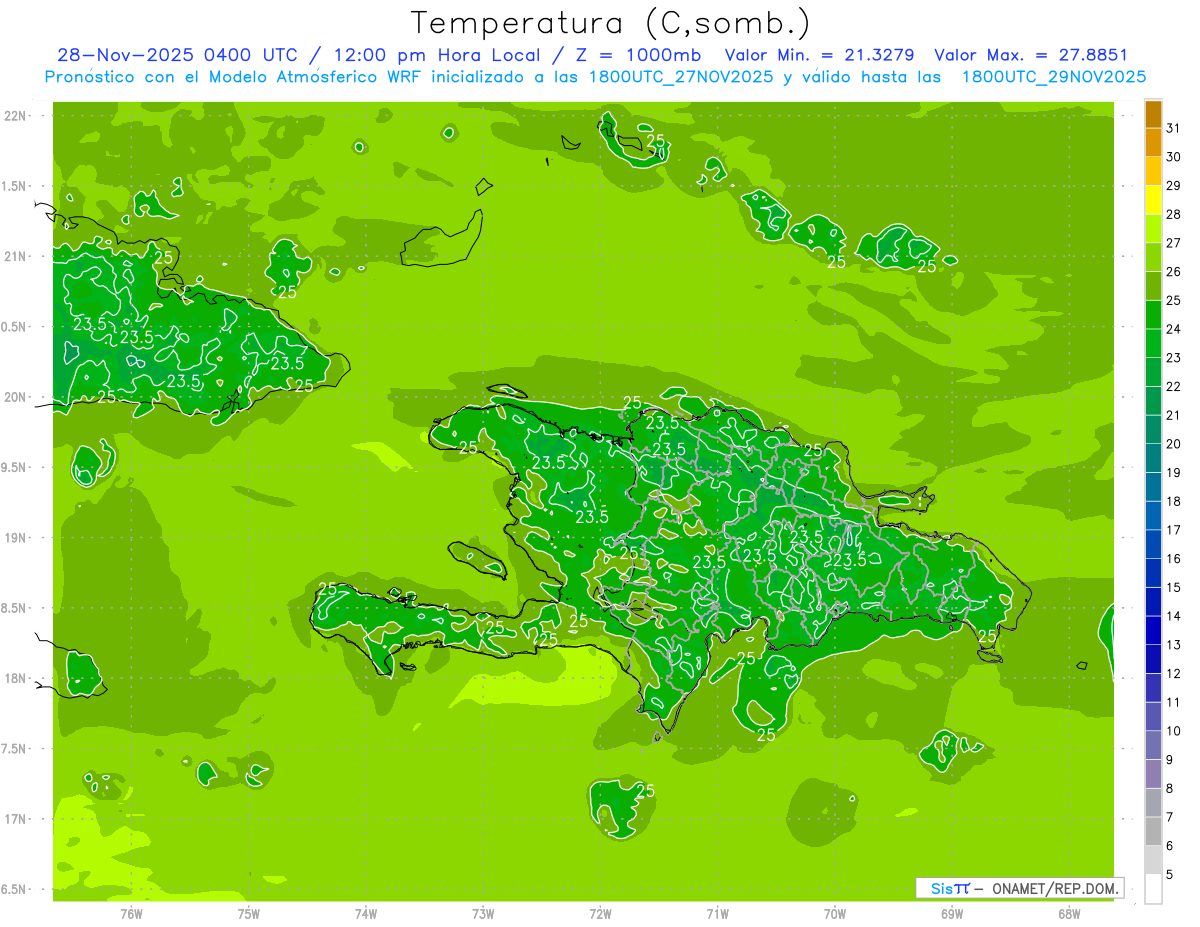The image size is (1200, 927).
Task: Click the "8" value on the color scale
Action: click(x=1170, y=789)
